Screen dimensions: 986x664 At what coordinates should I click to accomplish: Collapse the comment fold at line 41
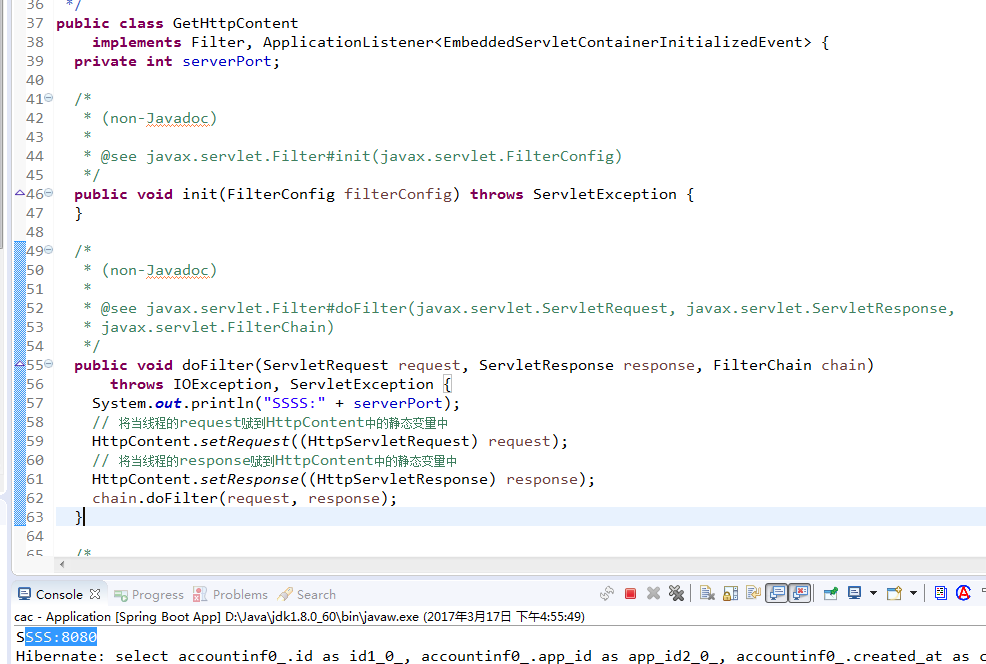(48, 98)
